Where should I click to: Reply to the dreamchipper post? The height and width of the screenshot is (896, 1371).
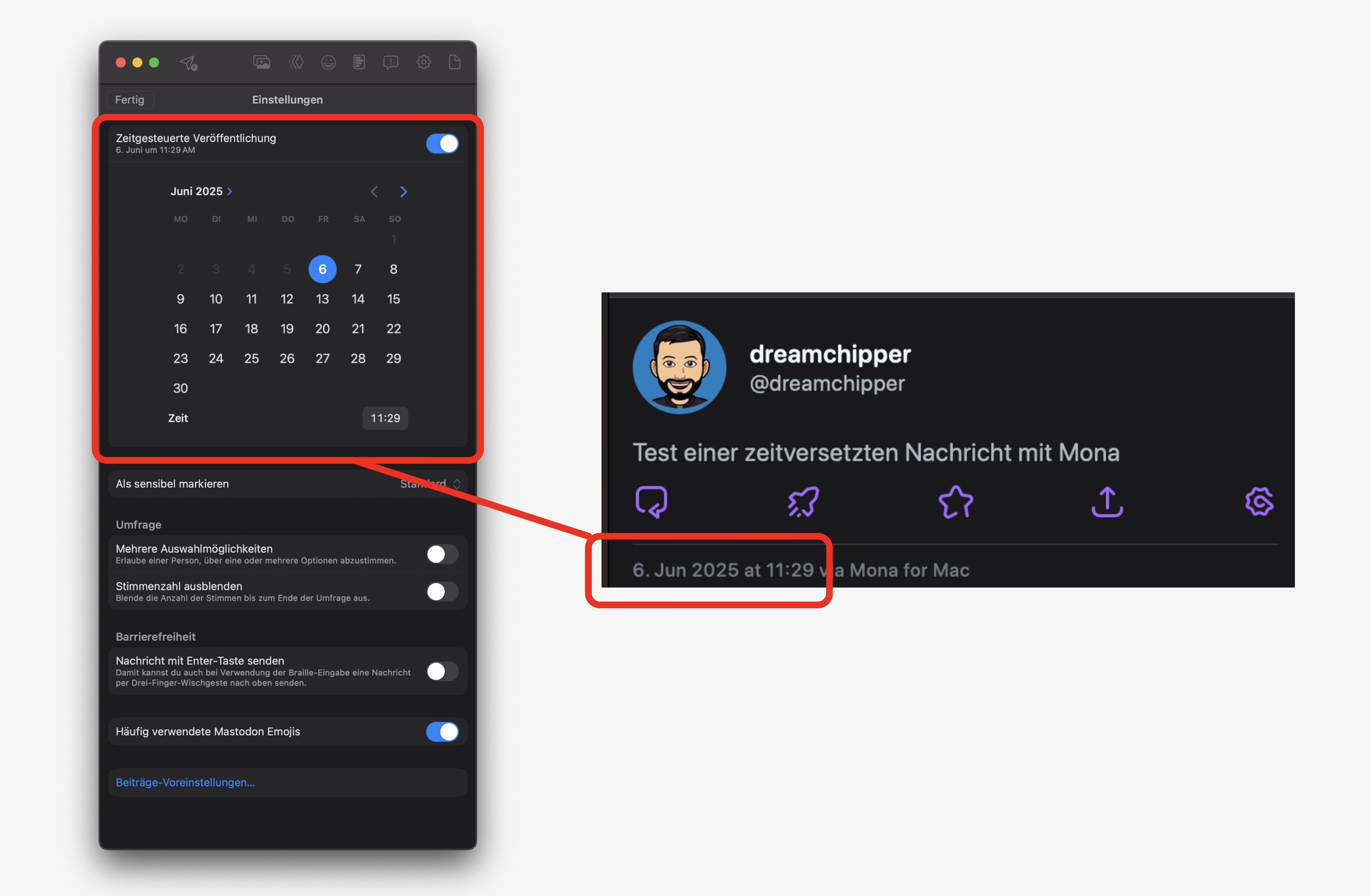point(652,502)
